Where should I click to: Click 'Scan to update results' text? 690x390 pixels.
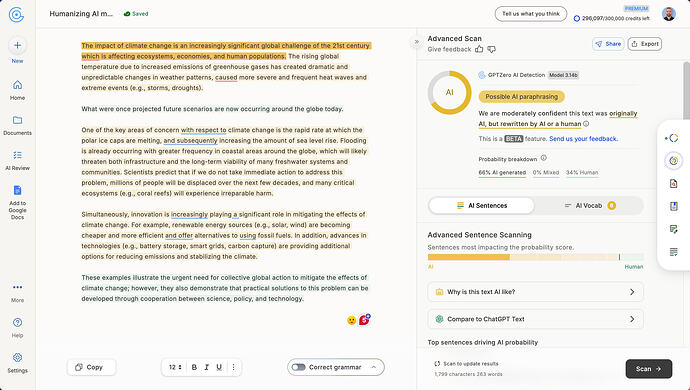coord(470,364)
